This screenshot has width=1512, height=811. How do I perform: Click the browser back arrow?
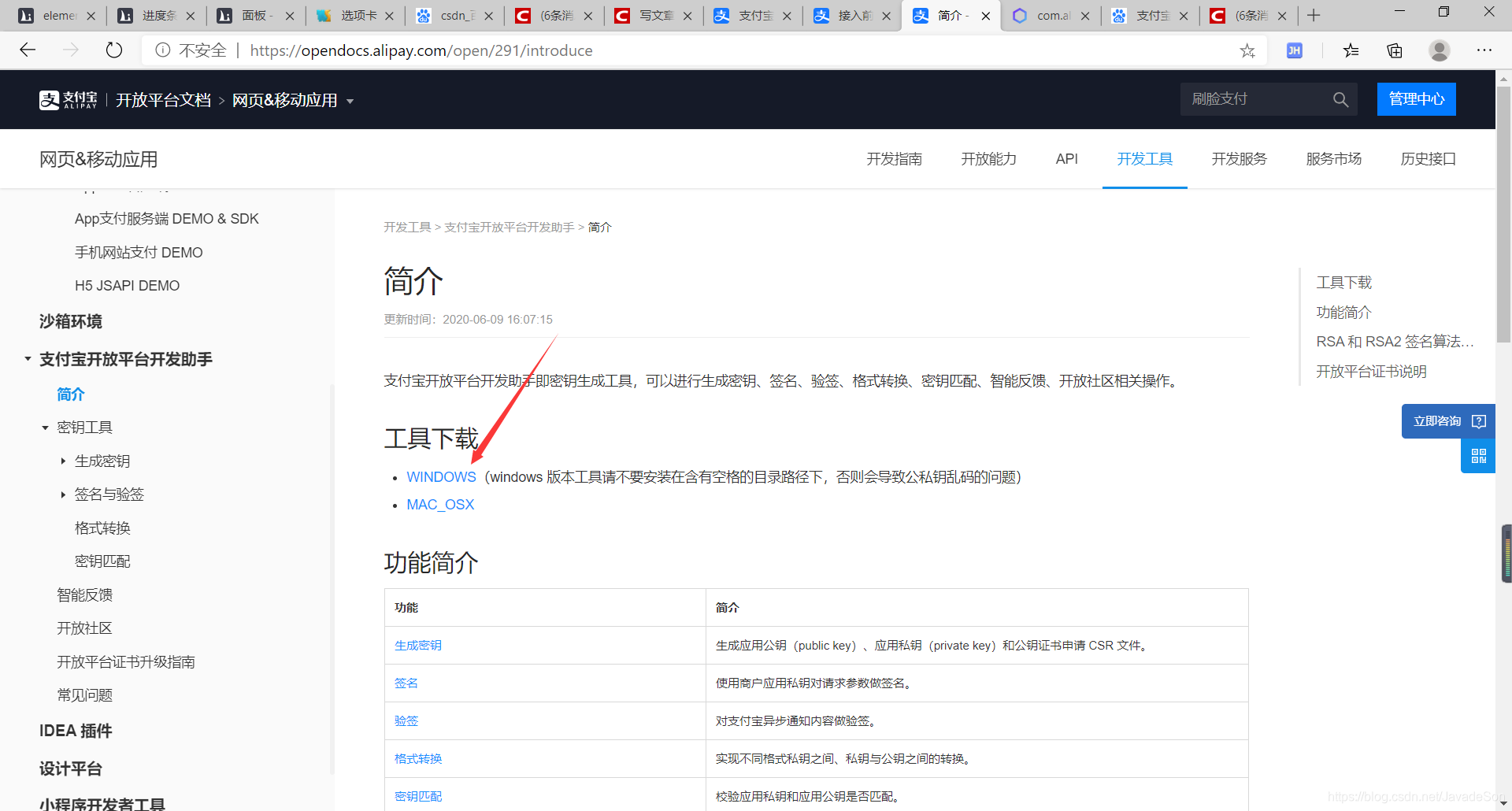28,50
